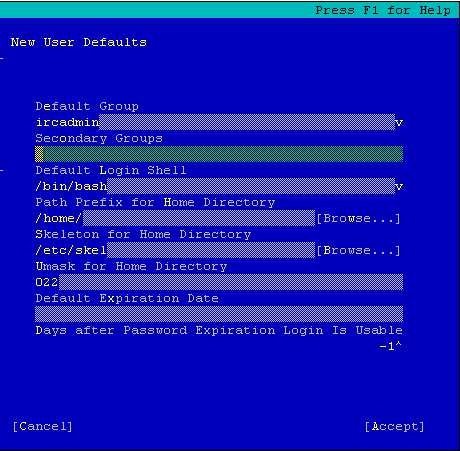The image size is (460, 451).
Task: Click the Secondary Groups label
Action: click(99, 138)
